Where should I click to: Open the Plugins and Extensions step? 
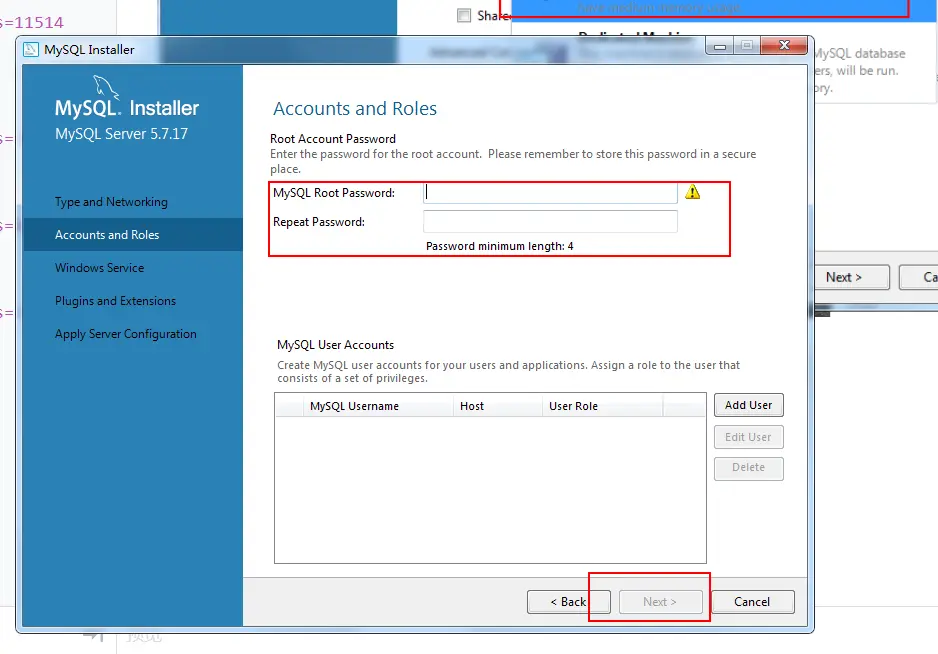click(115, 300)
